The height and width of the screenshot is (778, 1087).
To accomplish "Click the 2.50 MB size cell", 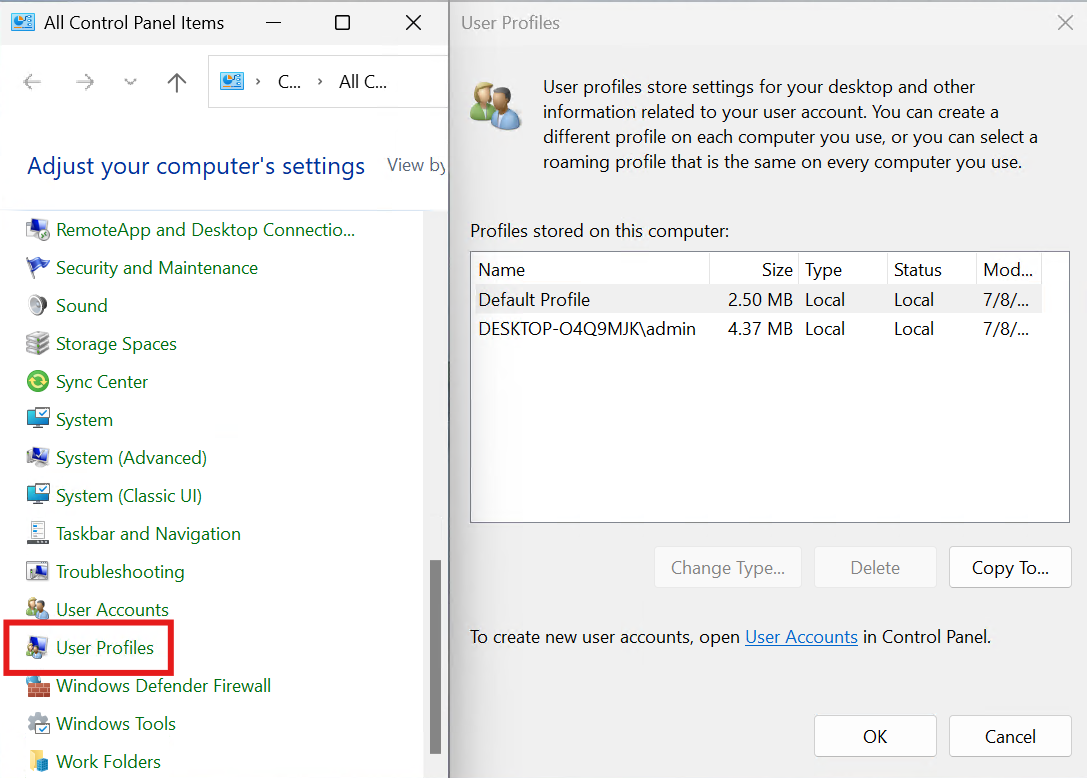I will (760, 300).
